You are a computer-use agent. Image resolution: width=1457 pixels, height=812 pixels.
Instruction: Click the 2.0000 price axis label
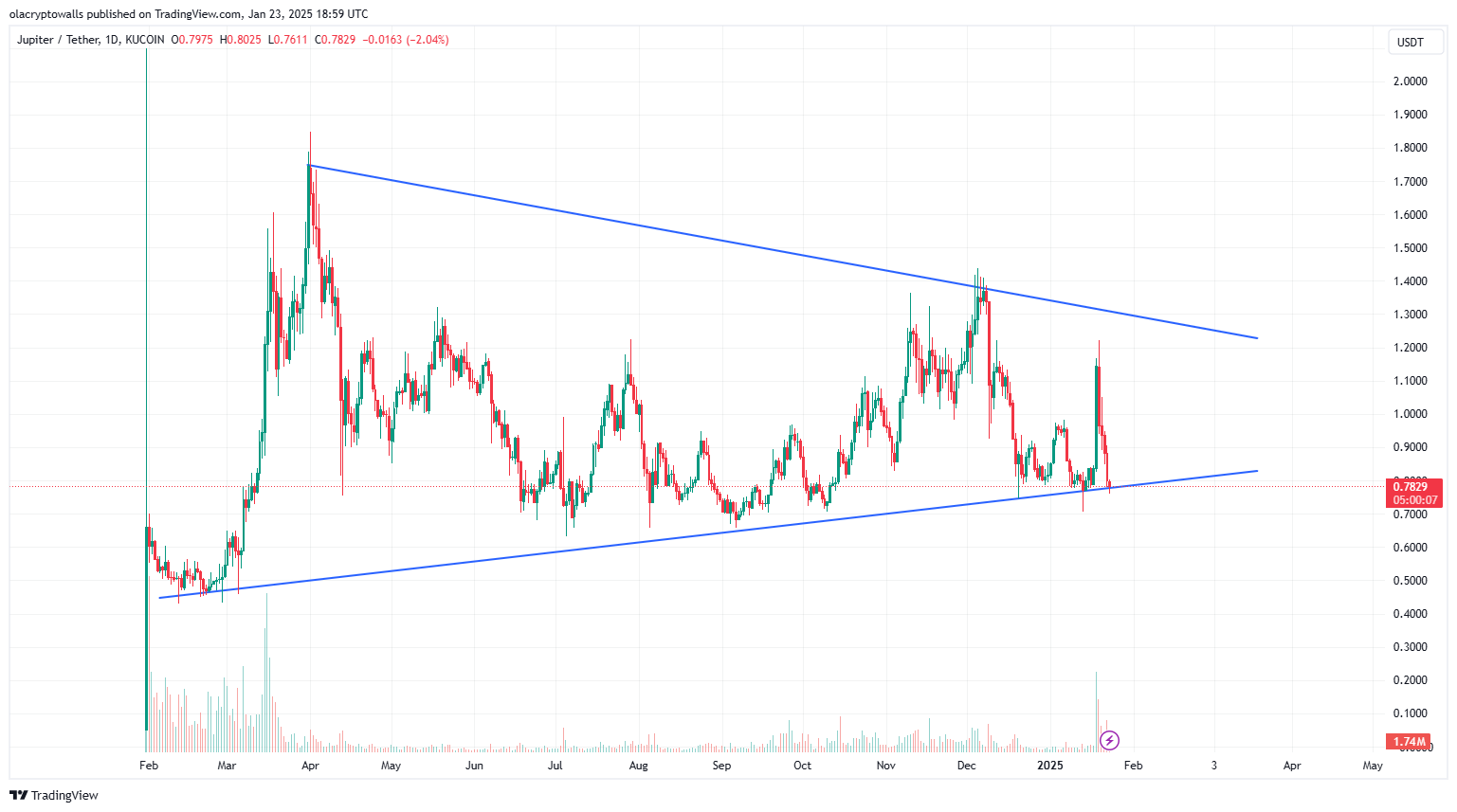coord(1410,81)
